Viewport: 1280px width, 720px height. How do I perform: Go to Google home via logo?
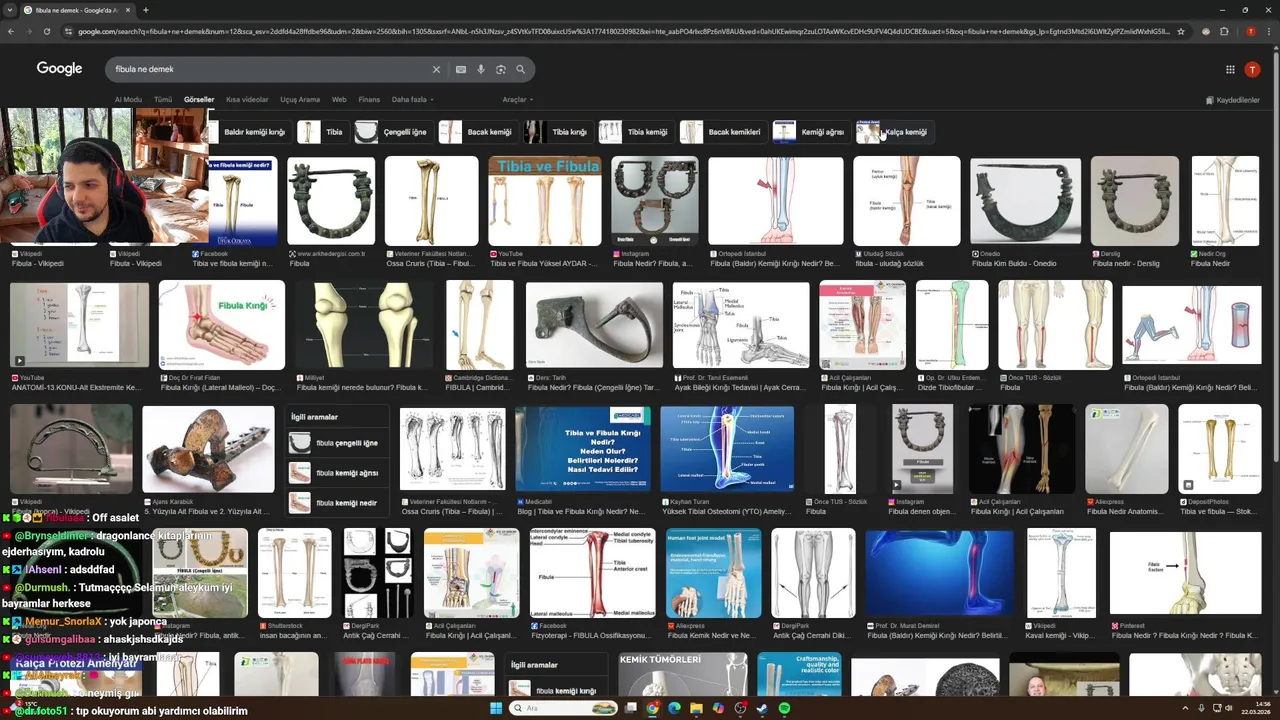click(x=59, y=68)
